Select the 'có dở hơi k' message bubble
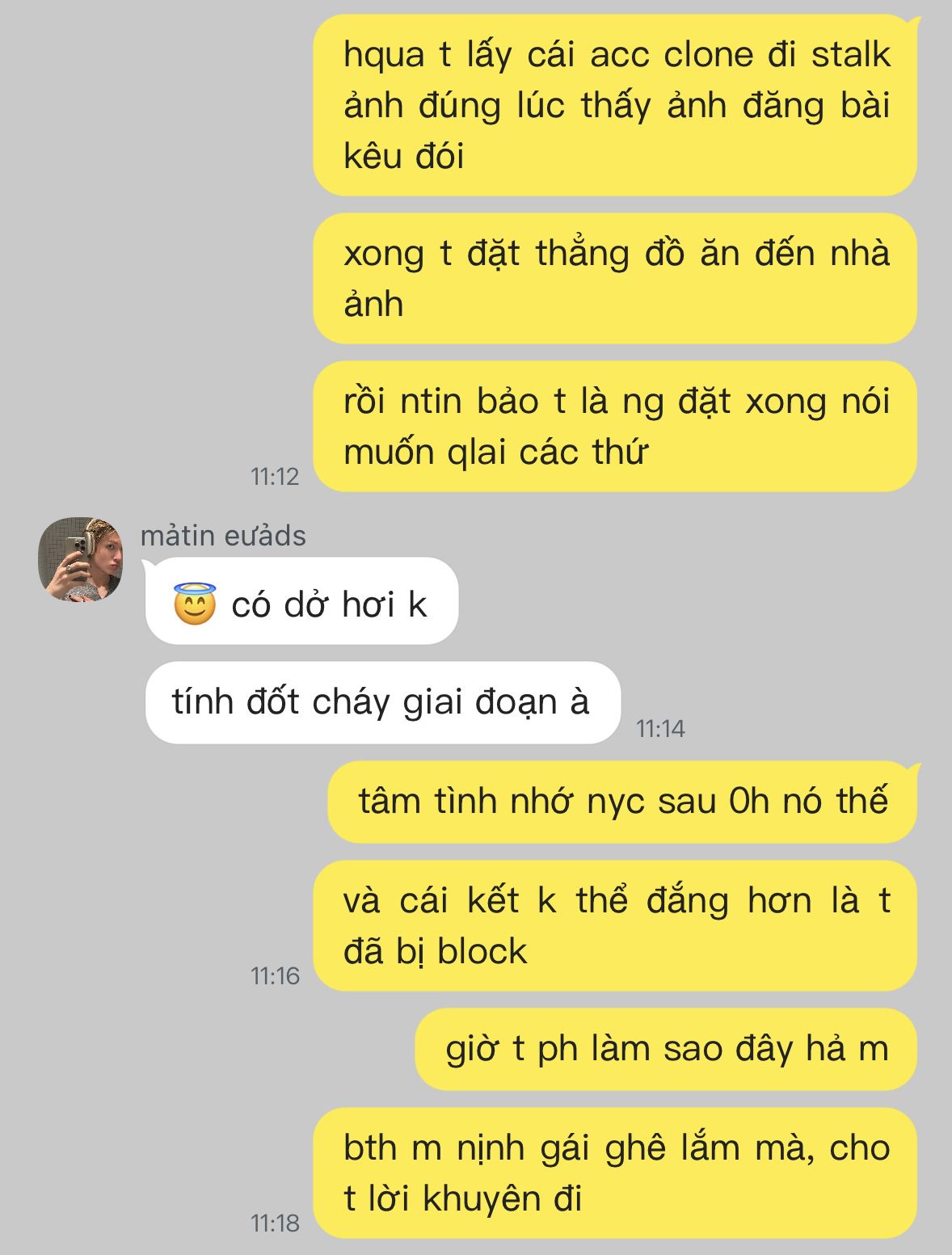Viewport: 952px width, 1255px height. (x=301, y=600)
